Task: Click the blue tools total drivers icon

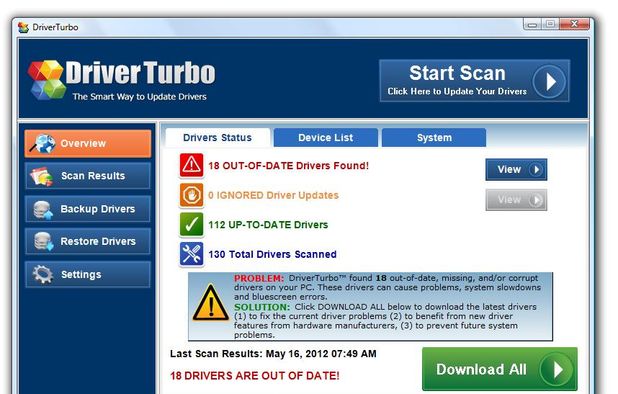Action: tap(192, 254)
